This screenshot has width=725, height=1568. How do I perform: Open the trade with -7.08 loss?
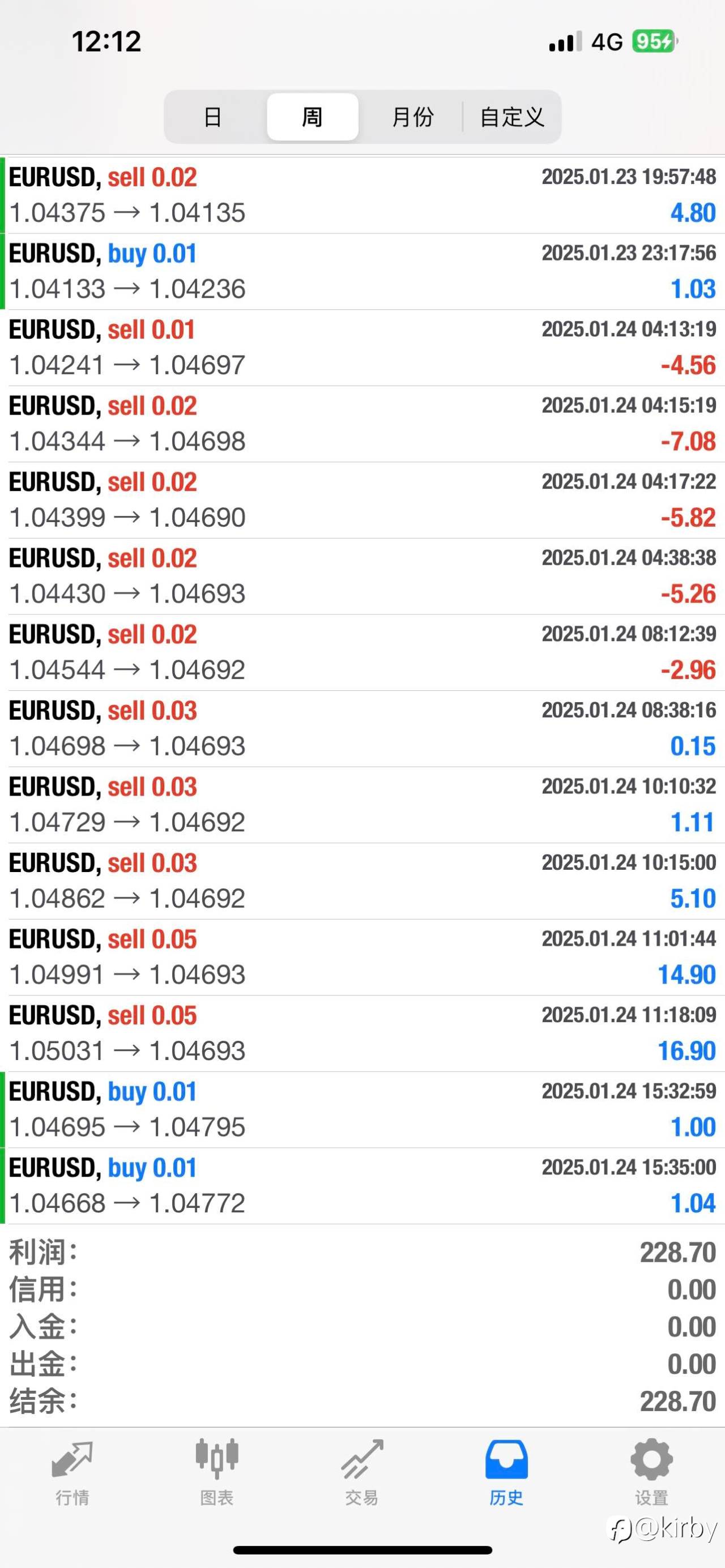362,424
